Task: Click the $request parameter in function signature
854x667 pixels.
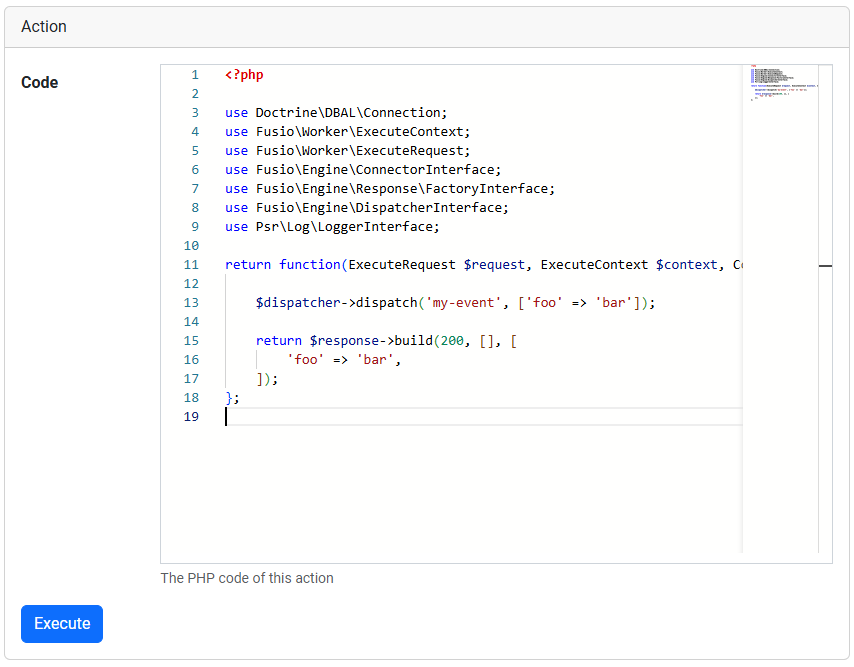Action: (x=494, y=265)
